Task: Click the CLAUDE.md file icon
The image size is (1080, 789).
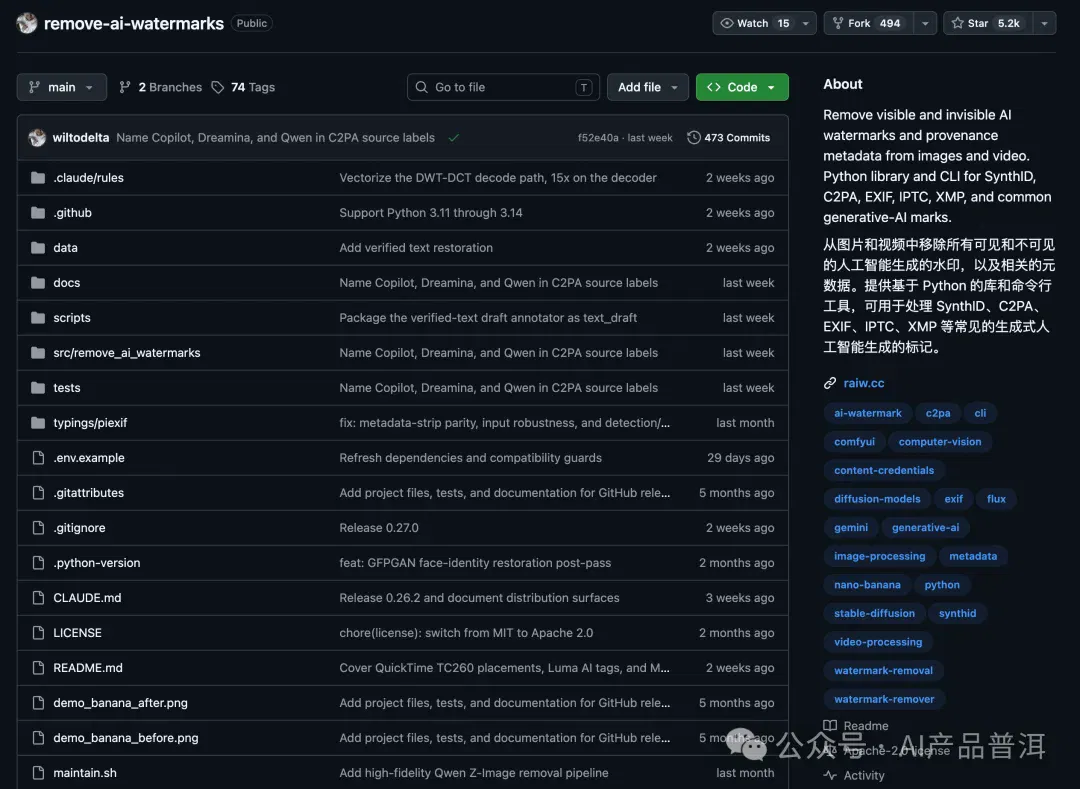Action: pos(39,598)
